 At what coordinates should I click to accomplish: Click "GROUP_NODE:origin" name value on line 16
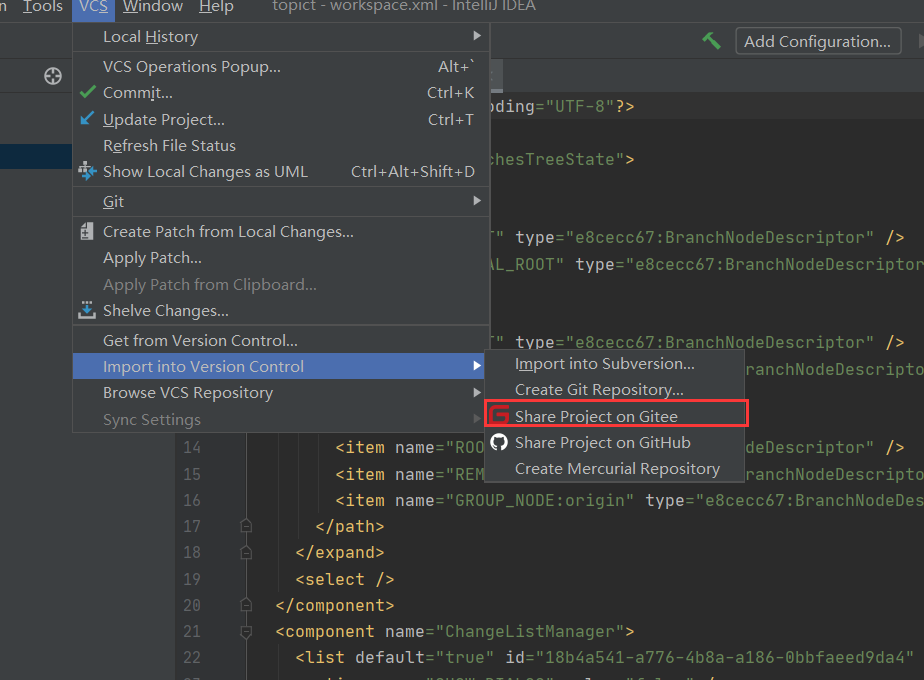(539, 500)
